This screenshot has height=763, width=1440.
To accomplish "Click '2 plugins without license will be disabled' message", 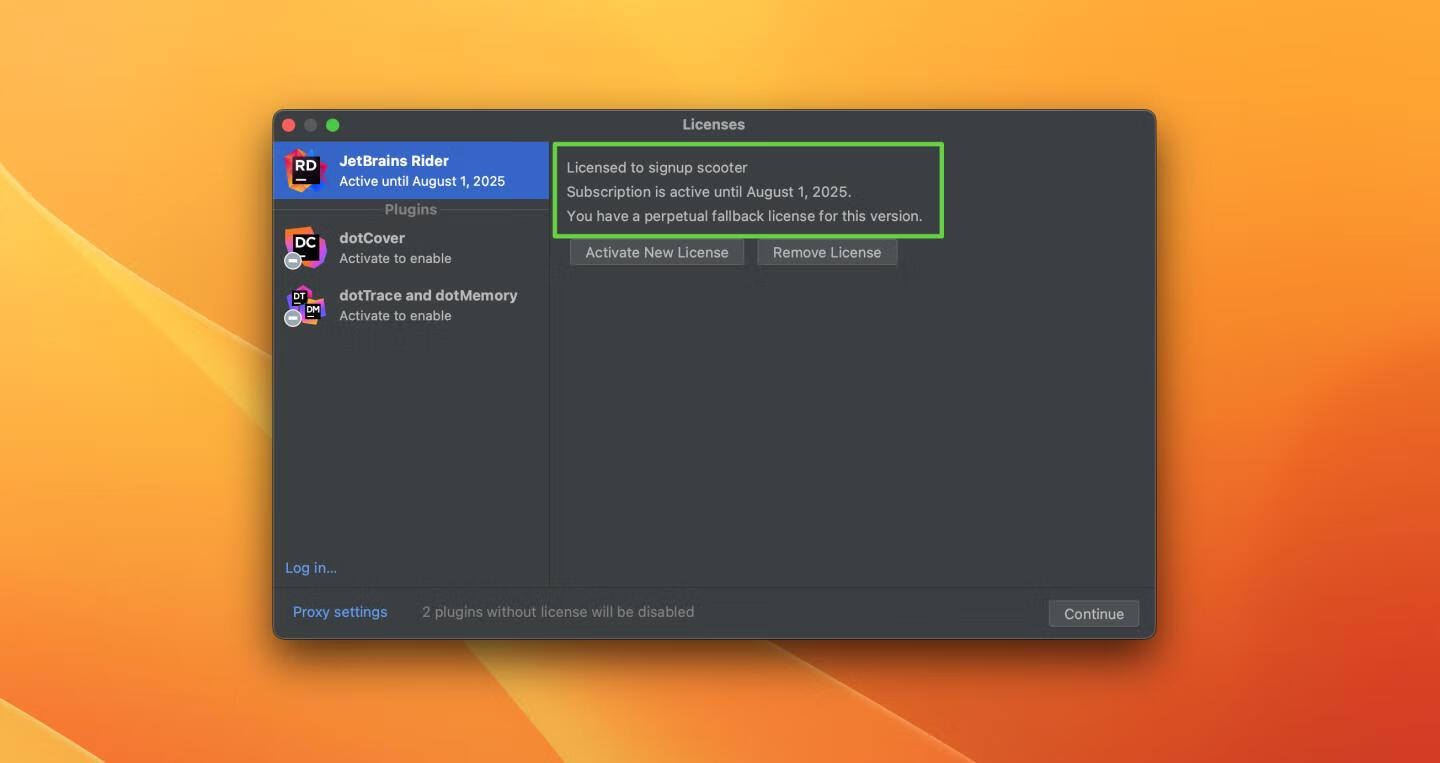I will pos(558,612).
